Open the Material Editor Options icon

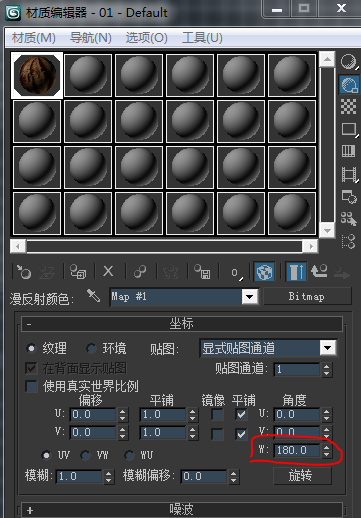click(349, 197)
